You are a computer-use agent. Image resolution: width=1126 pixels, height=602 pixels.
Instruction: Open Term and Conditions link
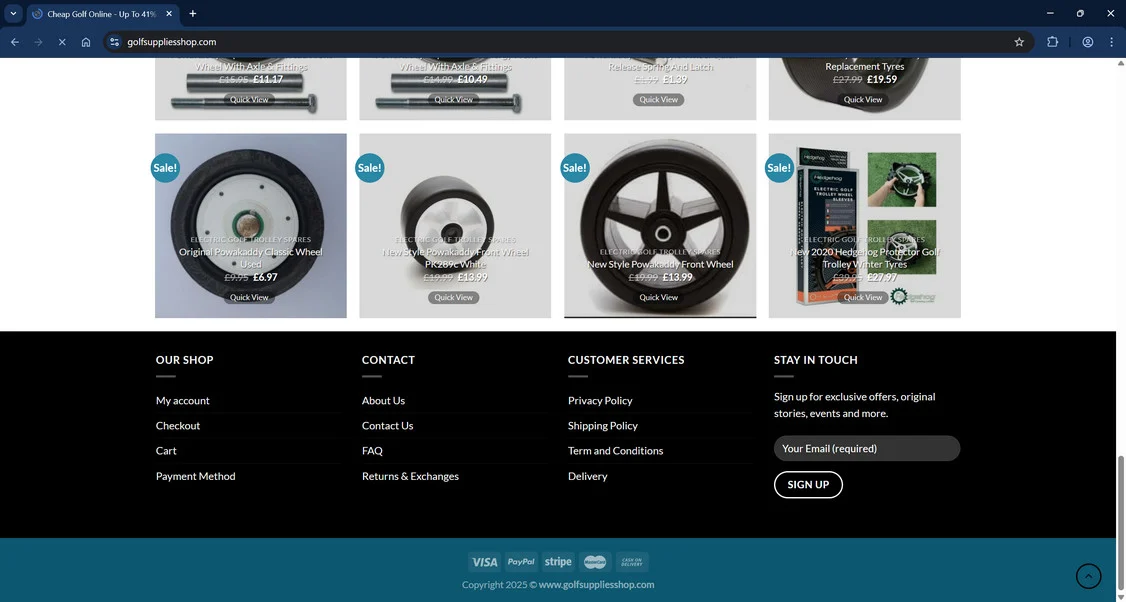[x=615, y=451]
